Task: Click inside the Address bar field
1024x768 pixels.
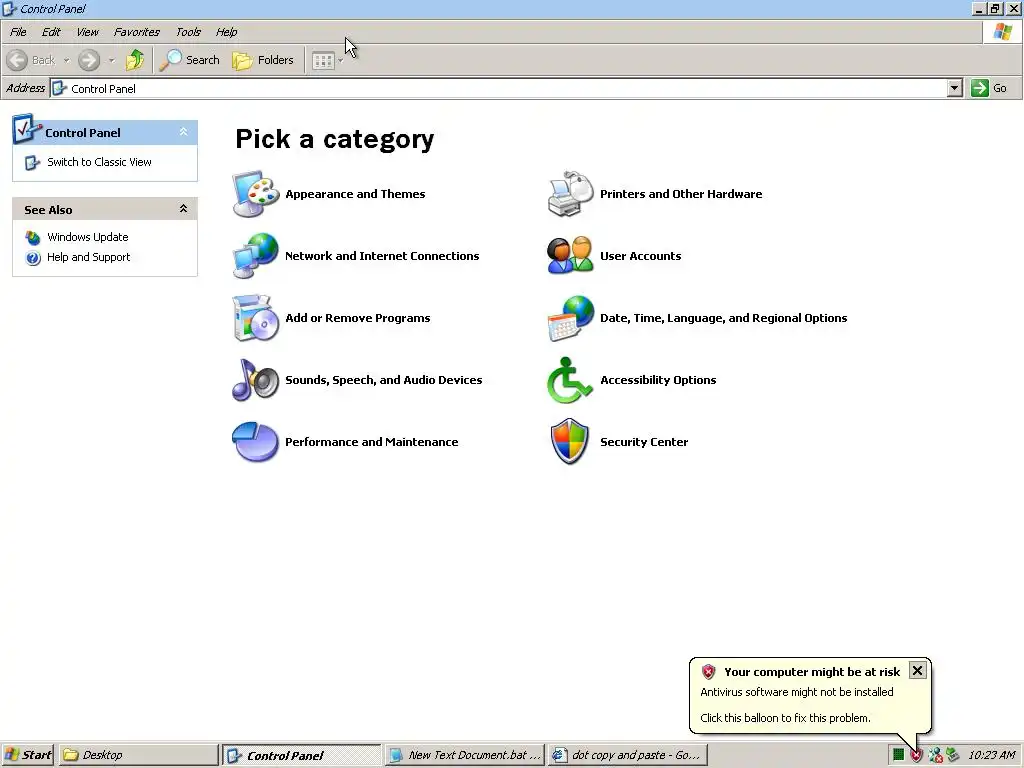Action: 499,88
